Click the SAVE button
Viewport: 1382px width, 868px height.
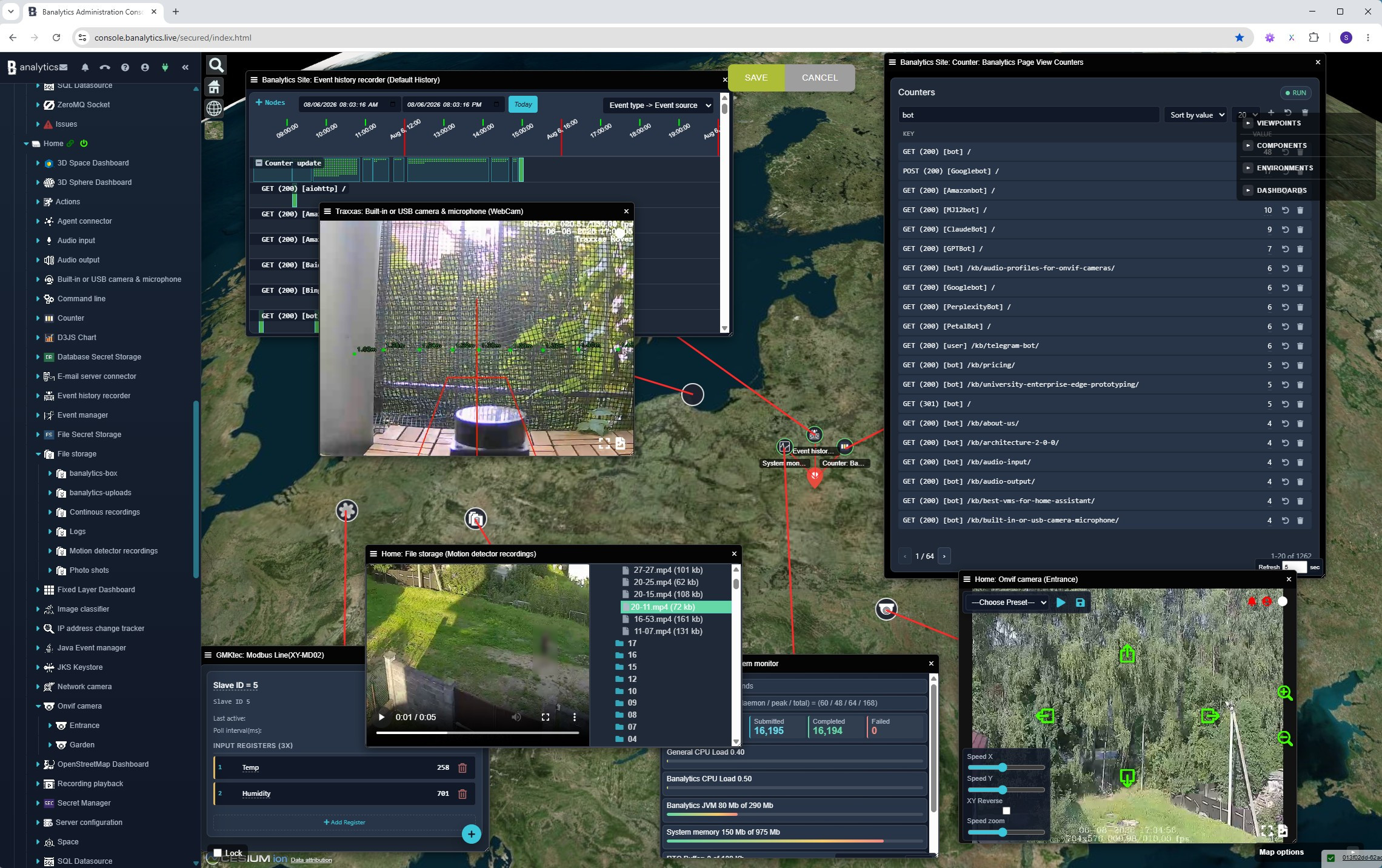tap(756, 78)
